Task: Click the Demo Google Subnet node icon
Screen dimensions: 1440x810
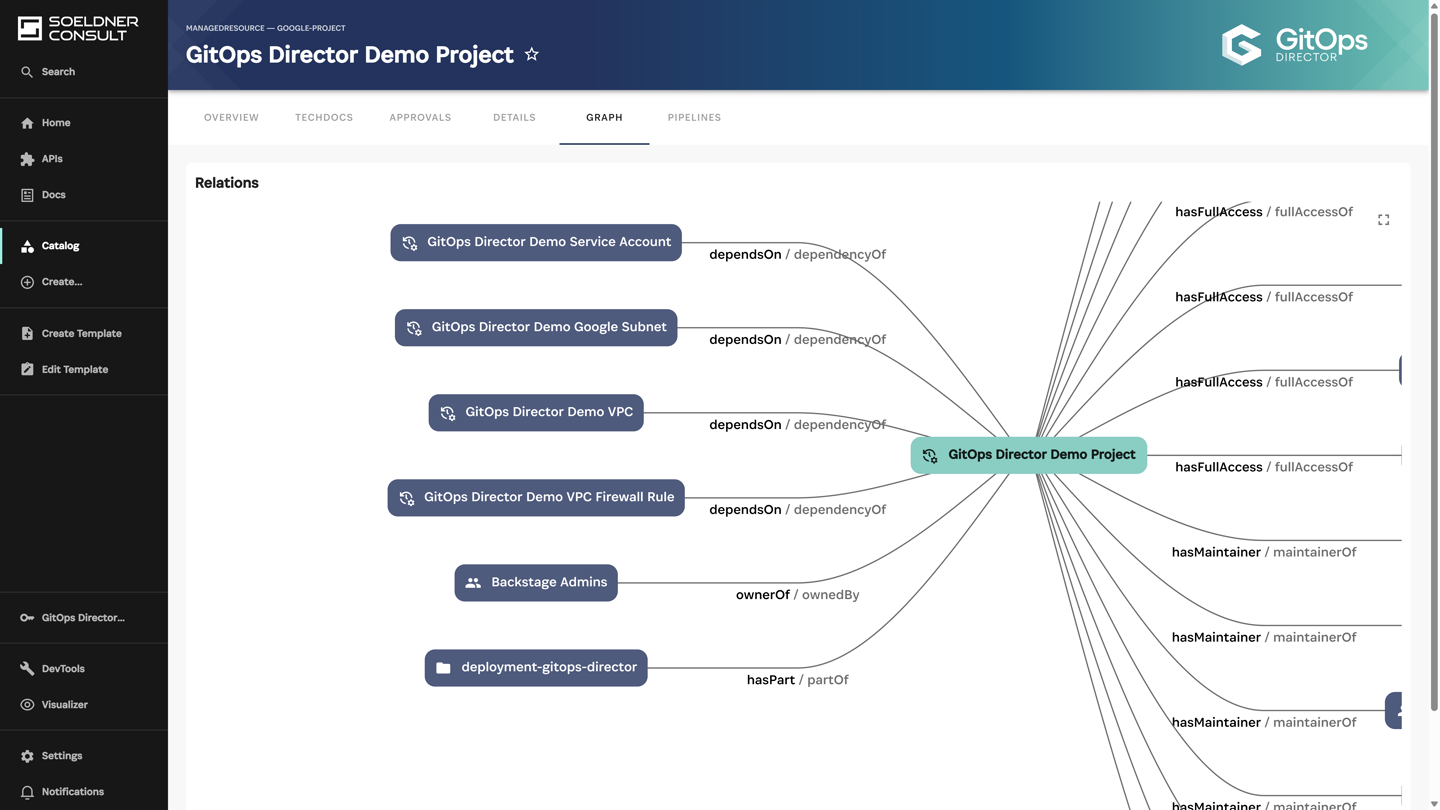Action: pyautogui.click(x=414, y=328)
